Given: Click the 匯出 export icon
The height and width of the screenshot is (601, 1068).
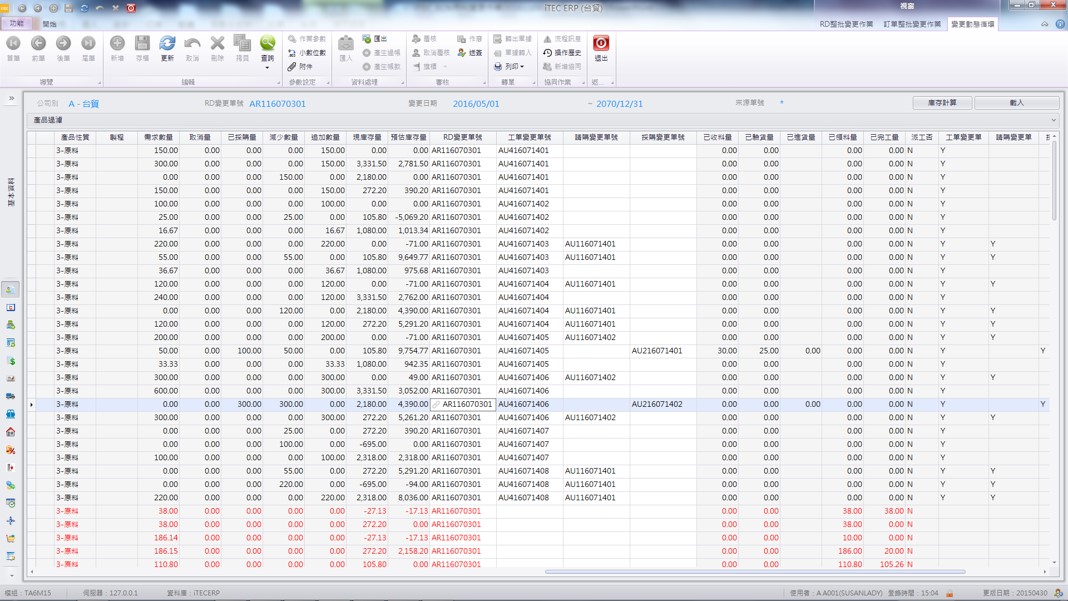Looking at the screenshot, I should tap(375, 39).
